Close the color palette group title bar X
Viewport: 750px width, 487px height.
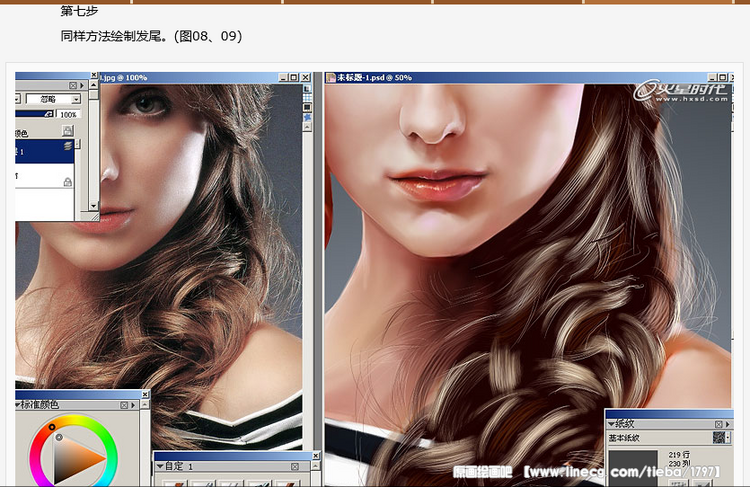[145, 394]
